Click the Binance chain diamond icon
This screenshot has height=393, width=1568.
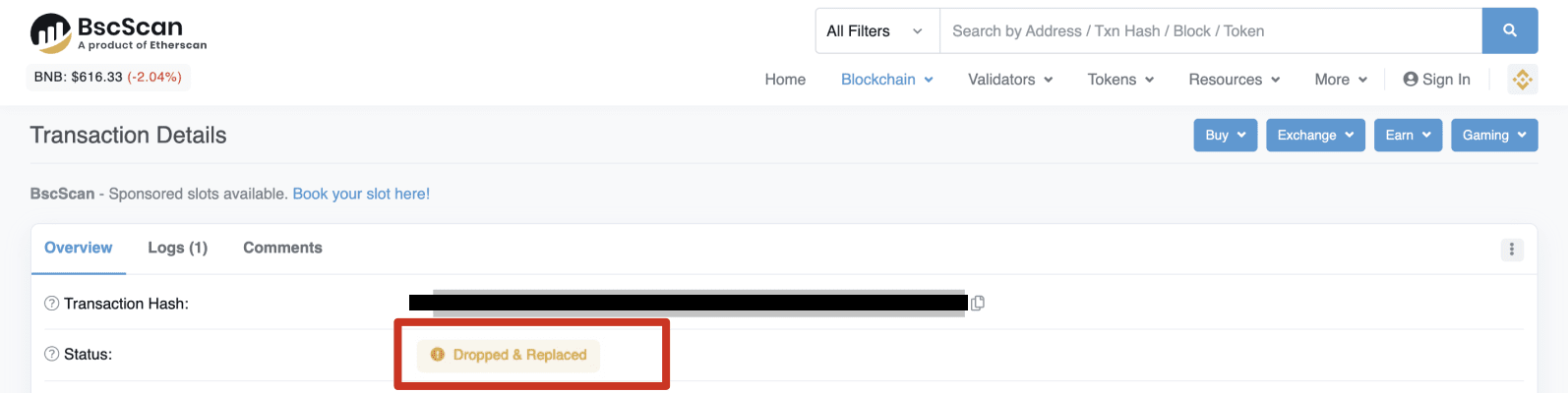pos(1522,80)
